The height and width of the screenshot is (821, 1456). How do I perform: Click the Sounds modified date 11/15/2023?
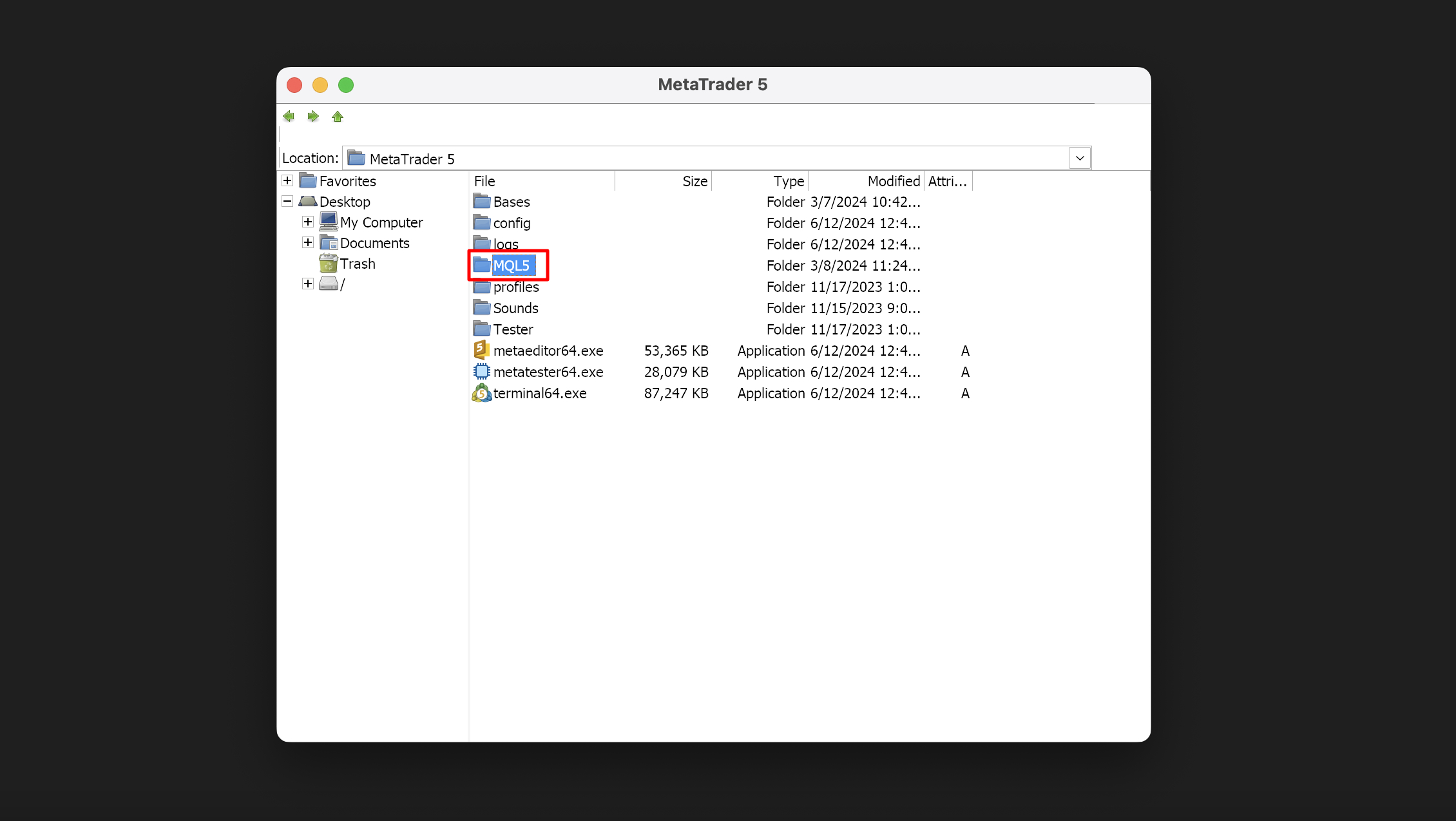tap(865, 308)
